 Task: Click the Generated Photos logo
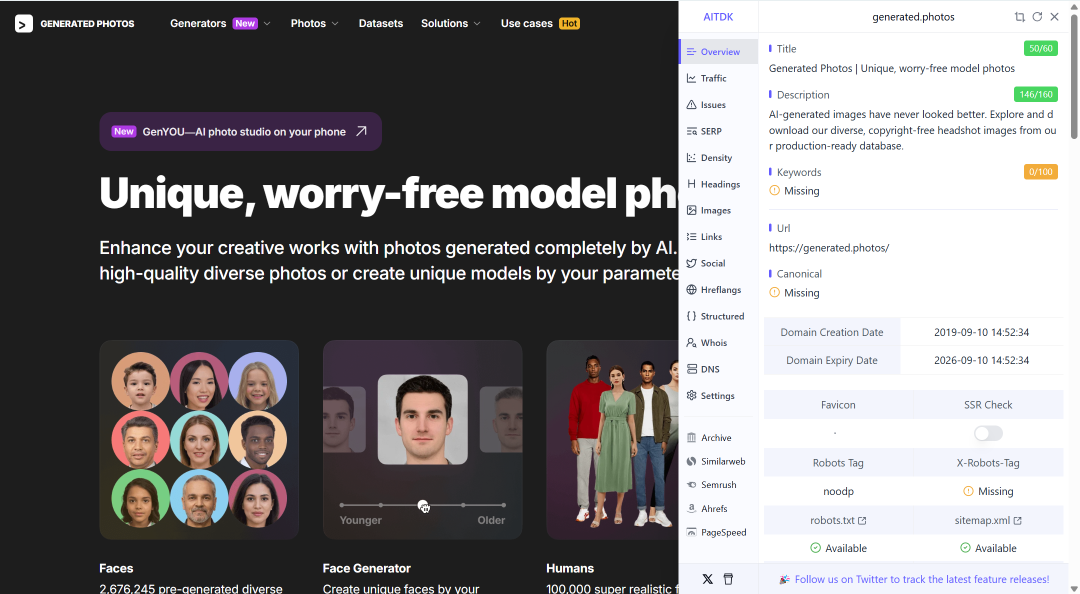point(74,23)
